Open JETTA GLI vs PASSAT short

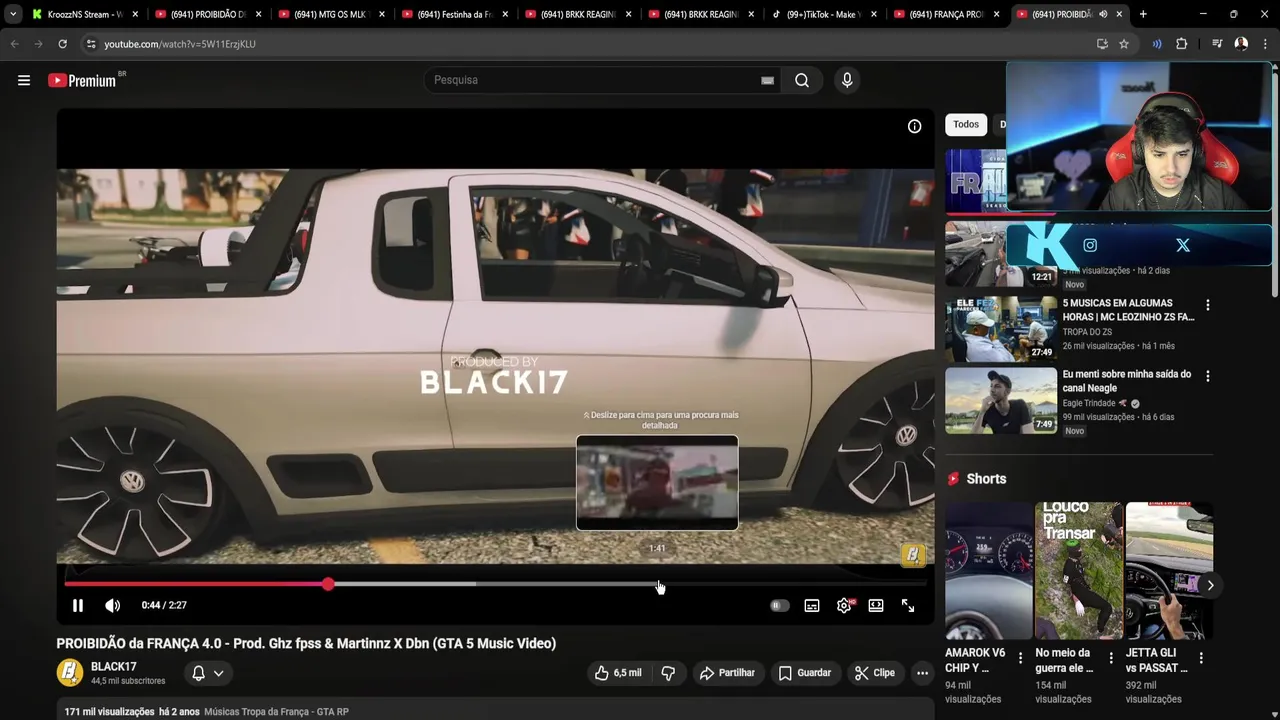[1169, 571]
